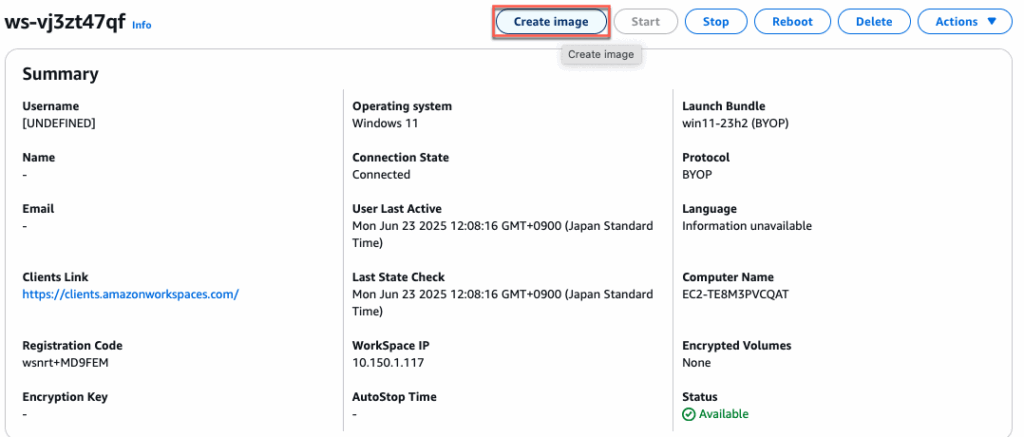The width and height of the screenshot is (1024, 437).
Task: Click the Create image button
Action: point(551,21)
